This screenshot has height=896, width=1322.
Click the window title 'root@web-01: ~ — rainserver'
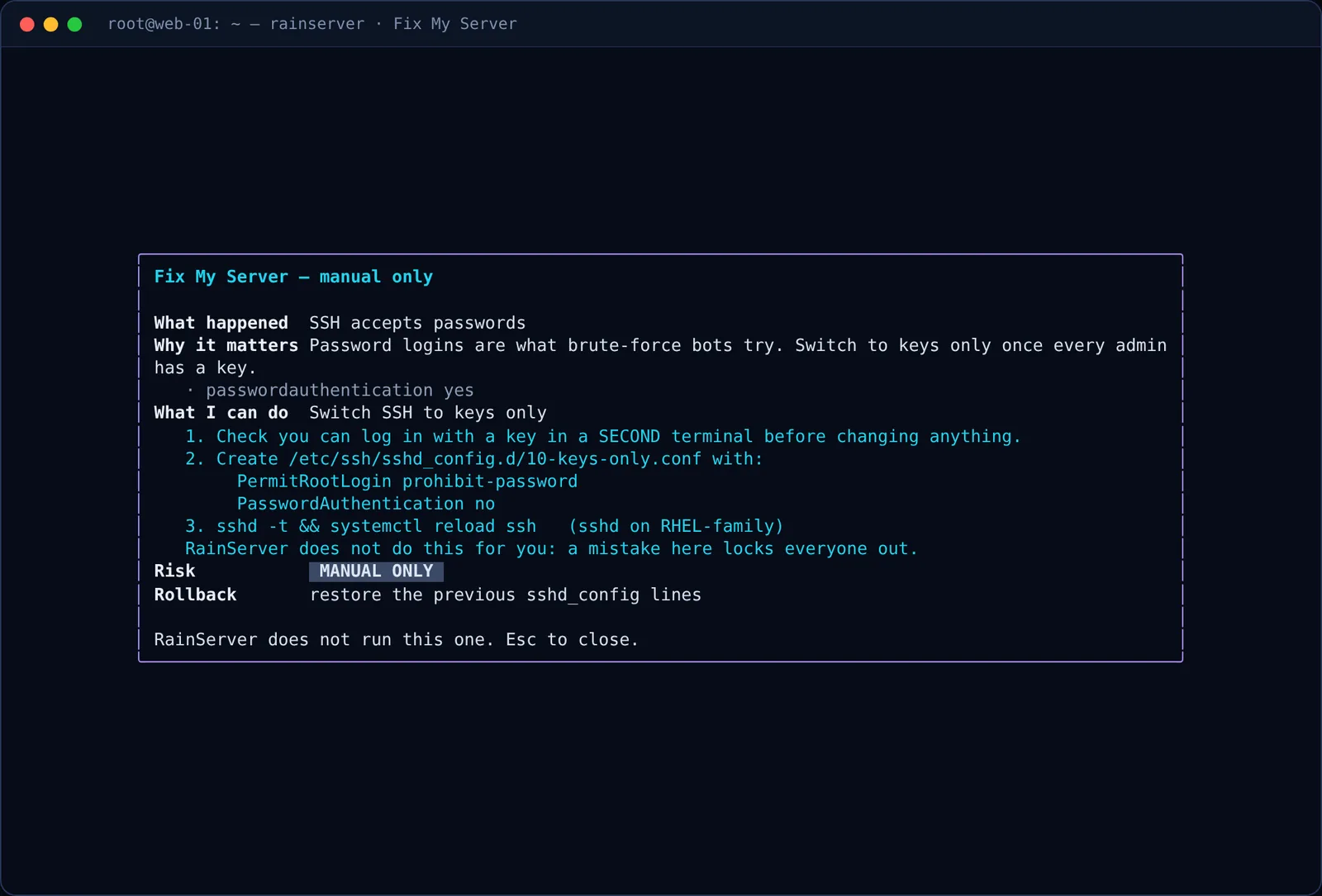tap(235, 24)
